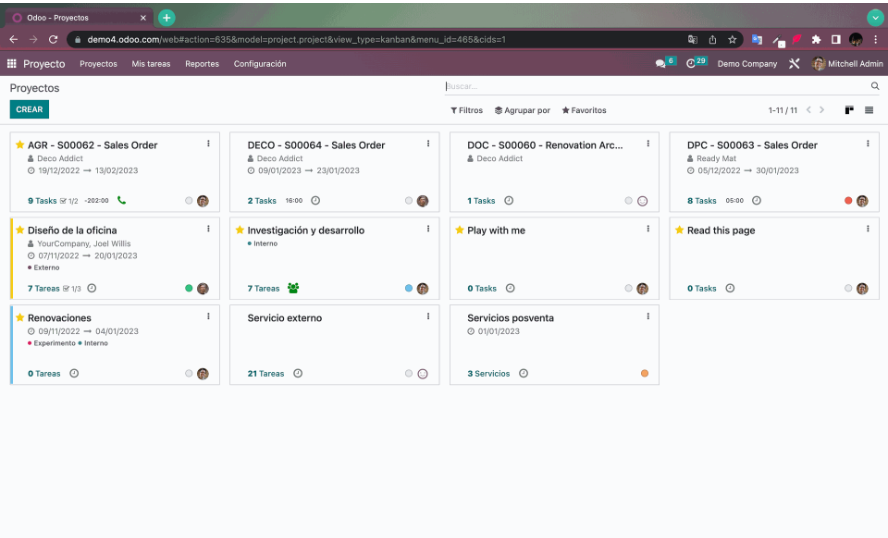Open the 7 Tareas link on Investigación y desarrollo
Image resolution: width=888 pixels, height=538 pixels.
263,288
